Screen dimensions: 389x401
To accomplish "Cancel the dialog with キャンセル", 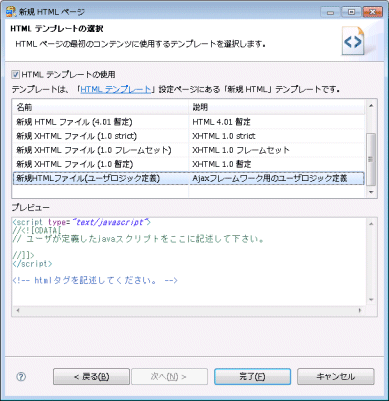I will click(336, 377).
